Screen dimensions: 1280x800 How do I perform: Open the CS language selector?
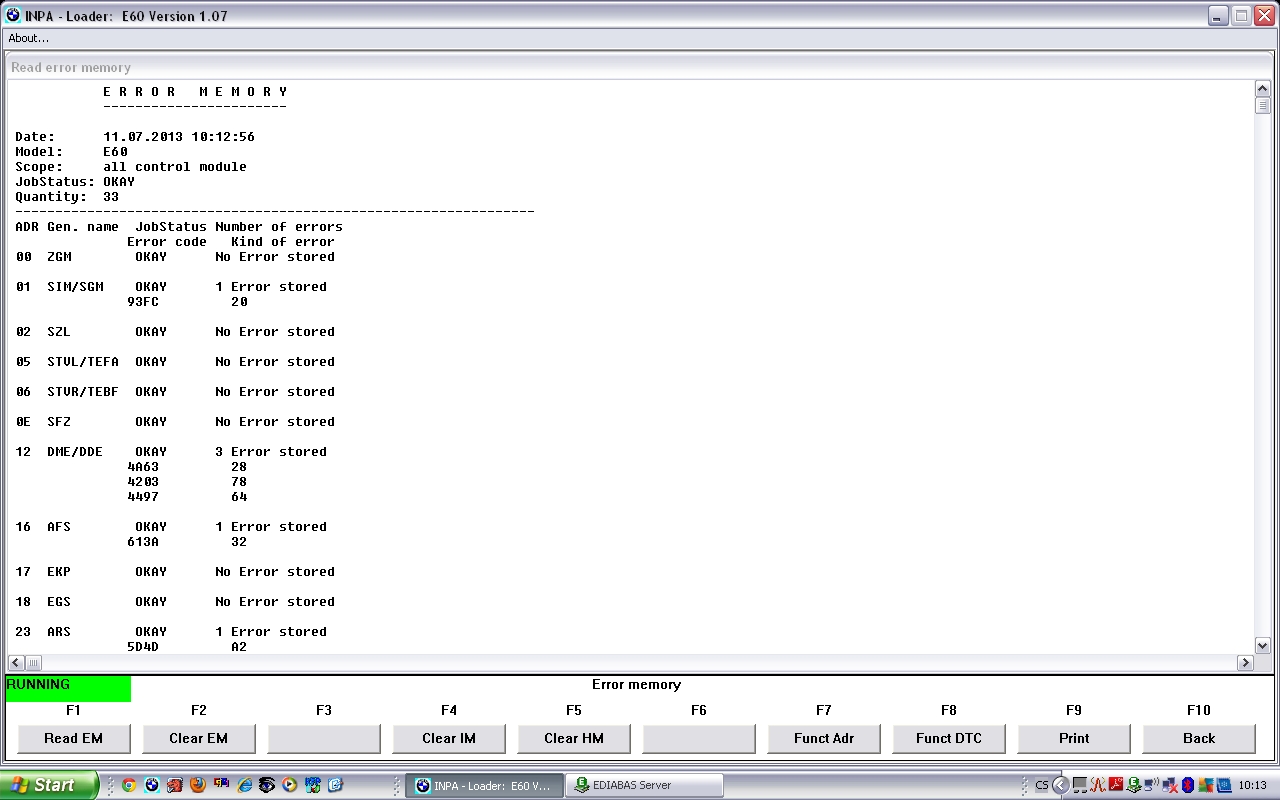coord(1041,785)
